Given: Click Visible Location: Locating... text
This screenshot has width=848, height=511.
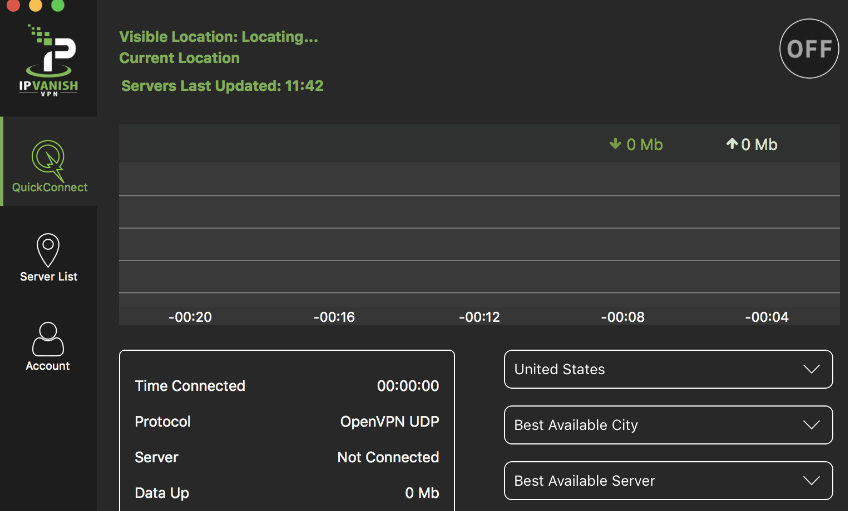Looking at the screenshot, I should [x=218, y=37].
